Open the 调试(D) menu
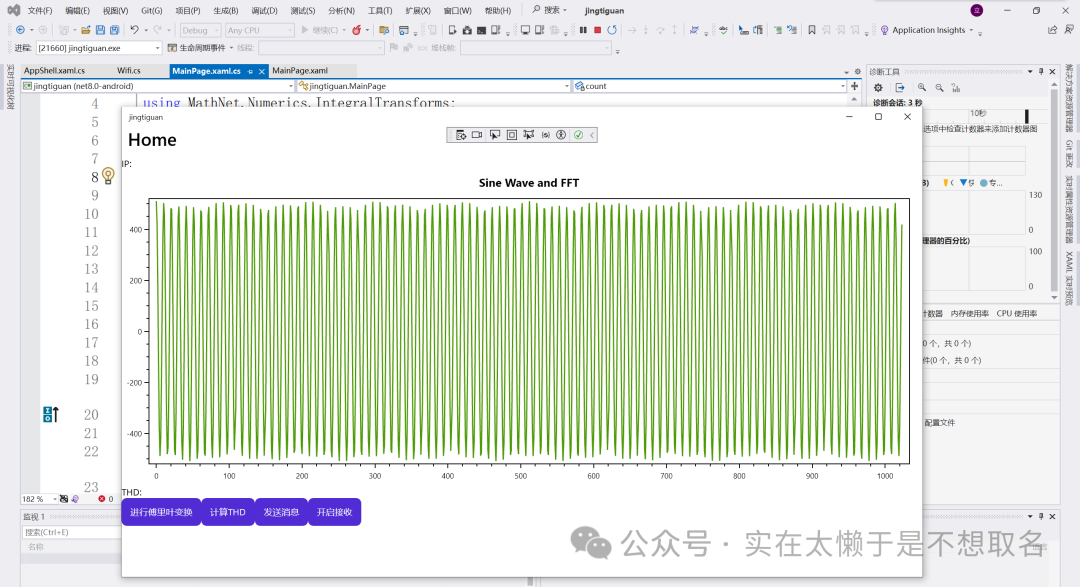This screenshot has width=1080, height=587. tap(264, 10)
